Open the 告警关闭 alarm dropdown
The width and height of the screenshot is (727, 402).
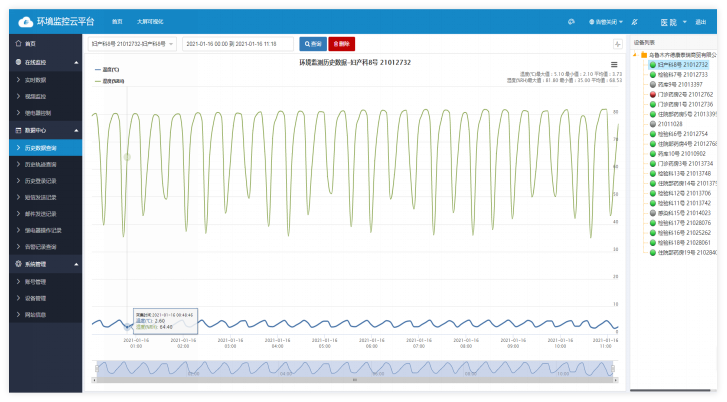(x=606, y=22)
